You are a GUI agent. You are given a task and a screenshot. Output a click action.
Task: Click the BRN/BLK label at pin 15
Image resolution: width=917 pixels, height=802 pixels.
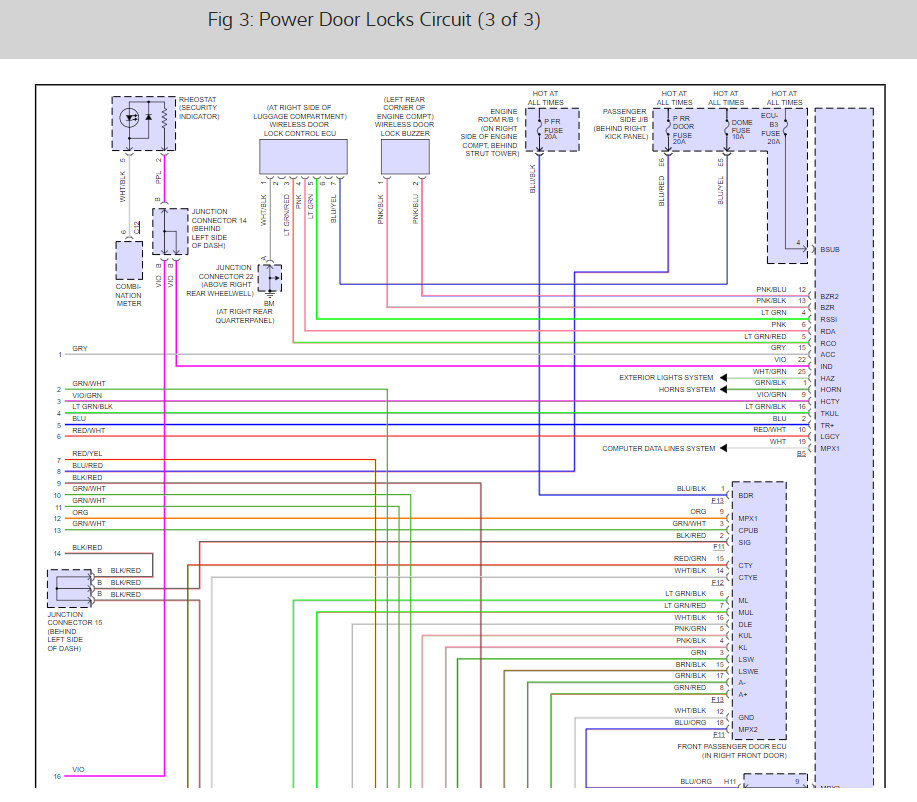(x=691, y=665)
